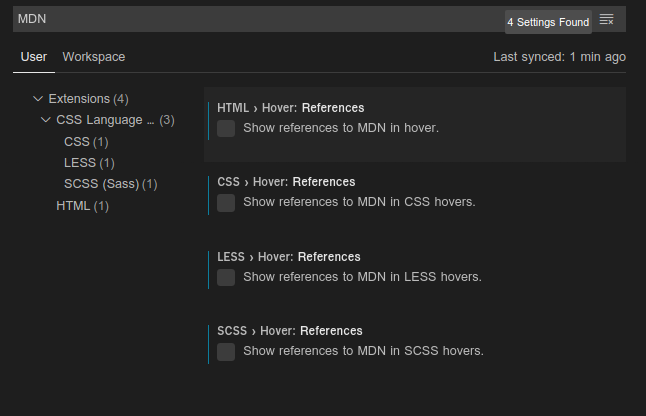Toggle SCSS hover MDN references checkbox

click(226, 351)
